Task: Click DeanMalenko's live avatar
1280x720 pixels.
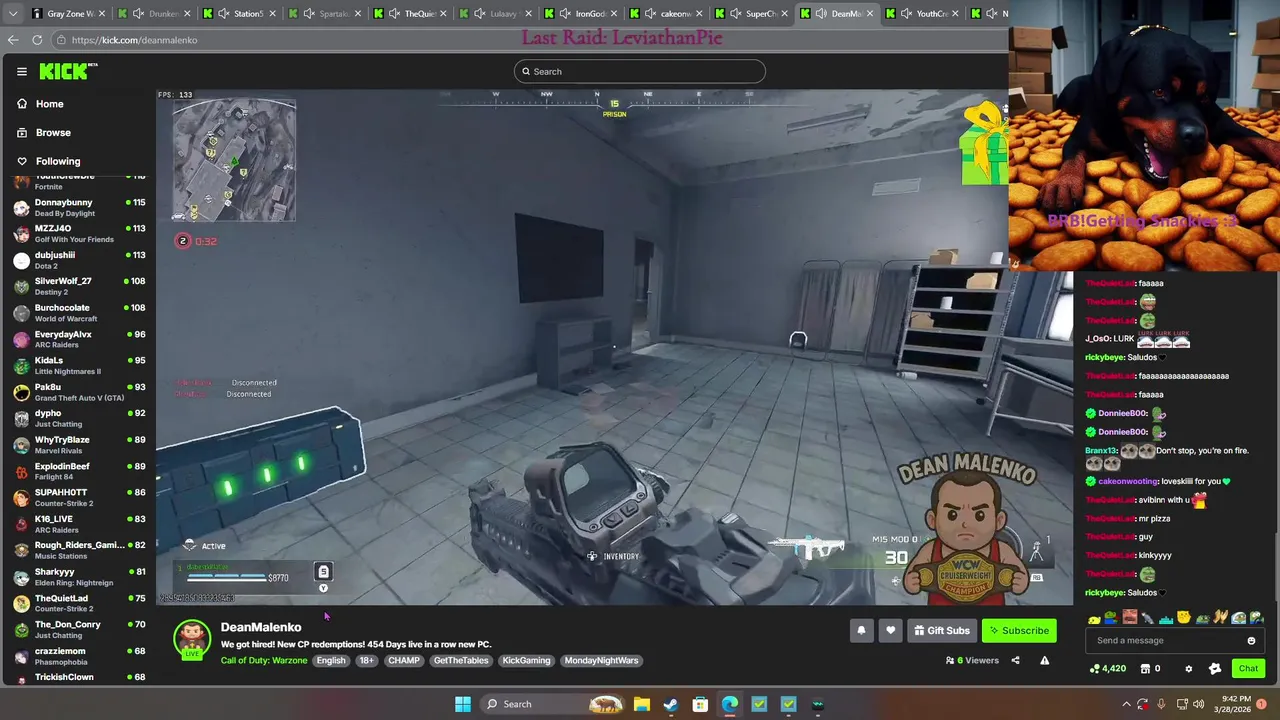Action: click(192, 640)
